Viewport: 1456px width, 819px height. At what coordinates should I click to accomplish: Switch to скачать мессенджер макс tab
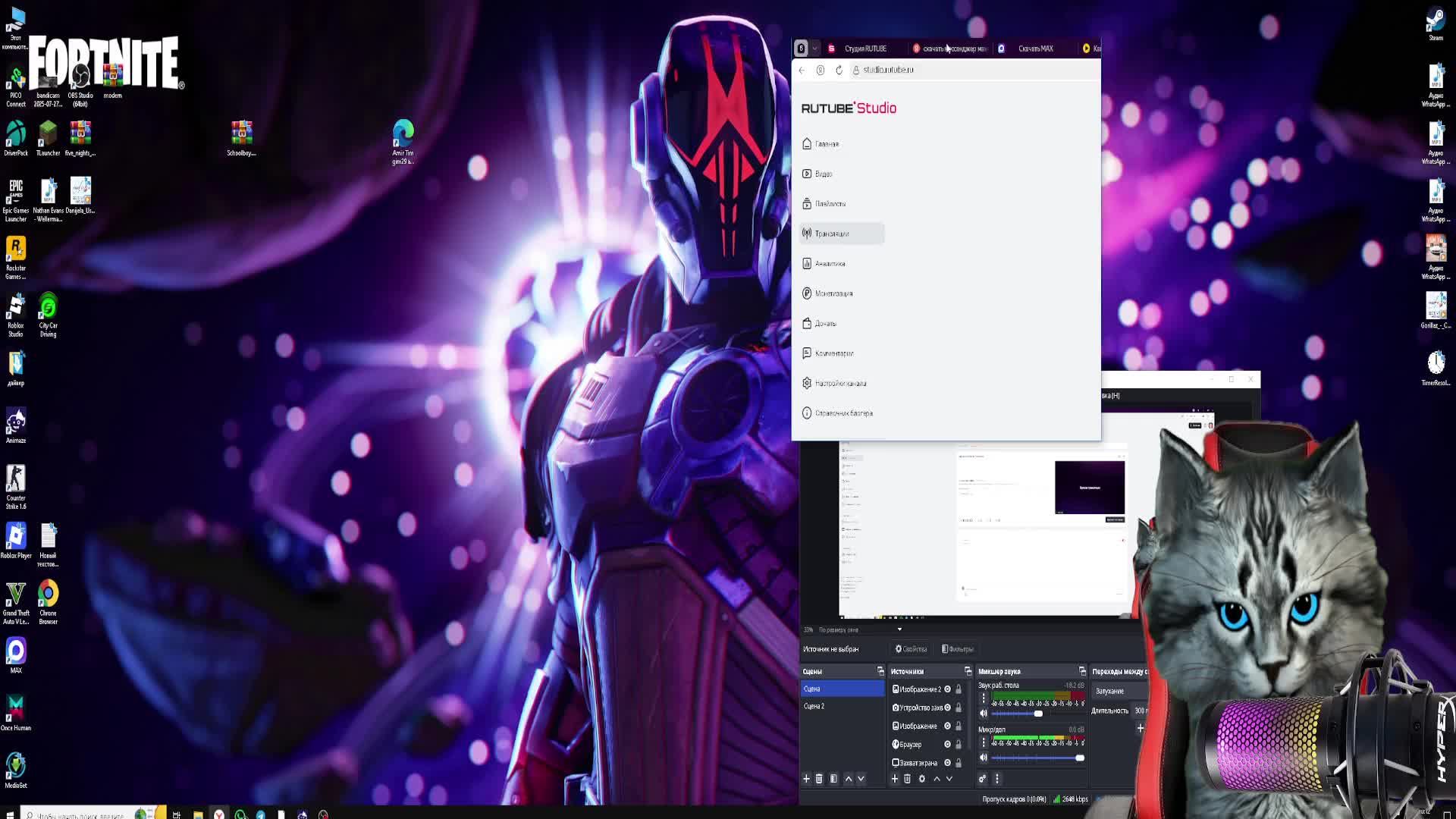click(951, 49)
